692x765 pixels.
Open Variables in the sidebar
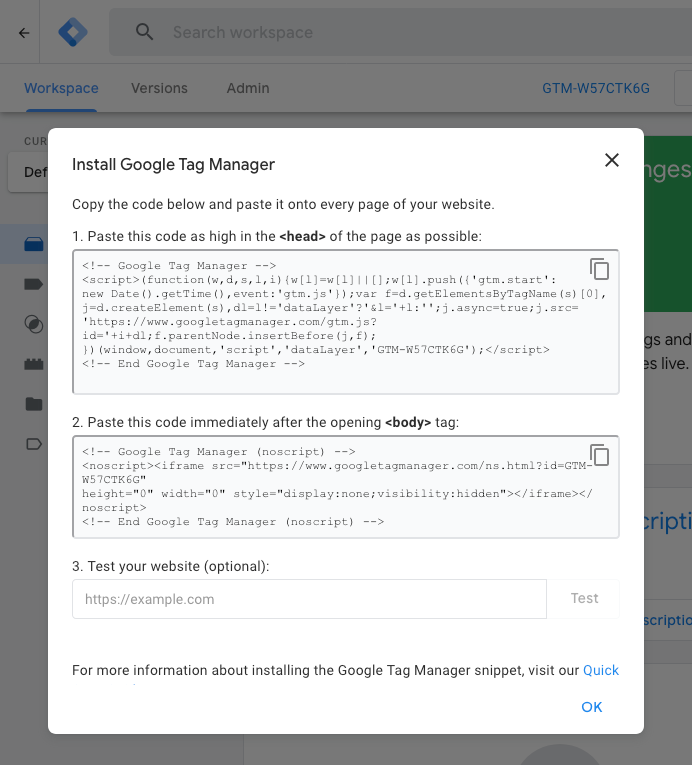click(x=34, y=364)
